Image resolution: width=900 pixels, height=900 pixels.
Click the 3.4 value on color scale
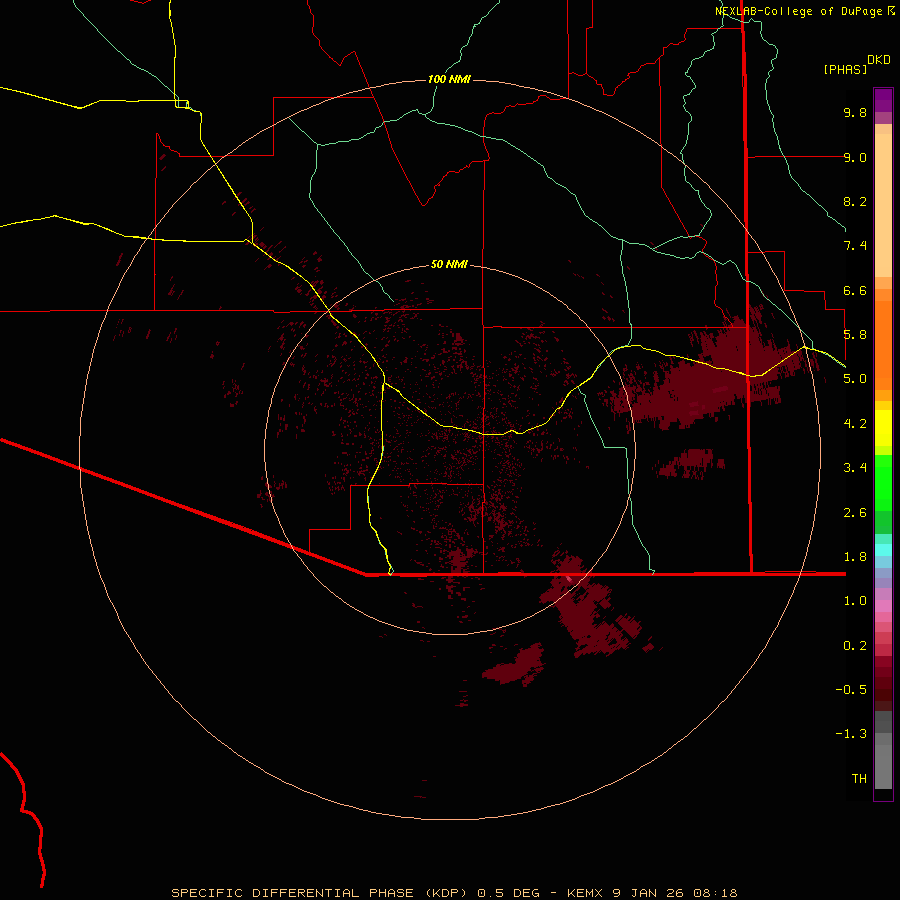tap(855, 468)
